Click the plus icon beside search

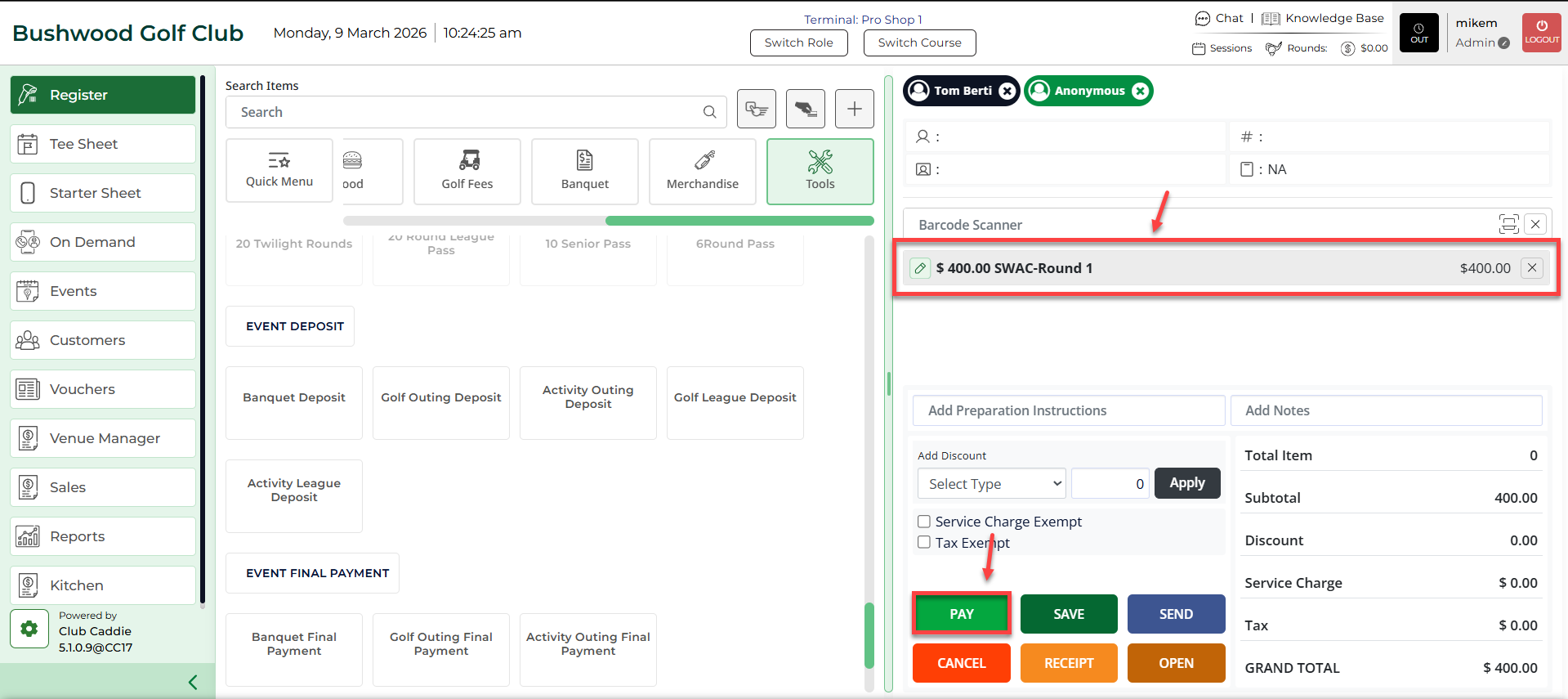point(854,109)
